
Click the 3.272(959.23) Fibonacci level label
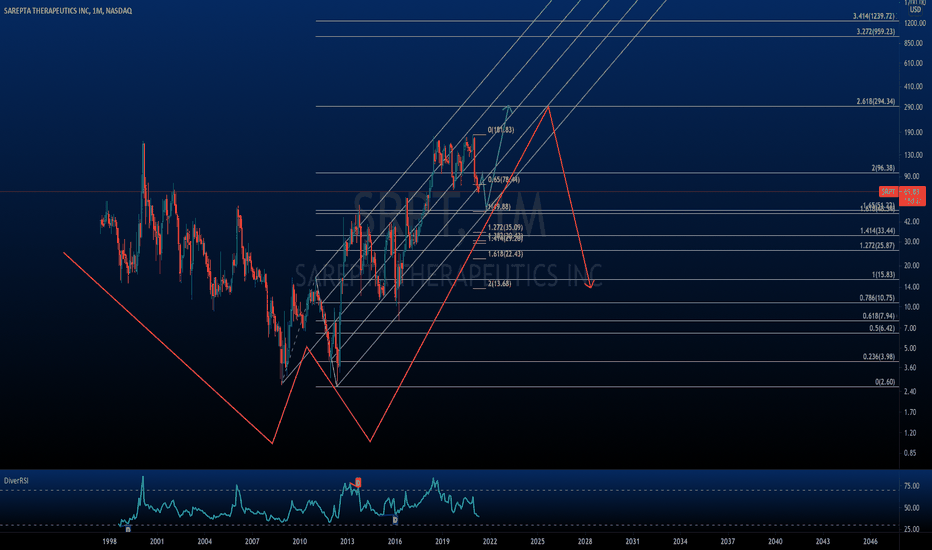tap(876, 32)
